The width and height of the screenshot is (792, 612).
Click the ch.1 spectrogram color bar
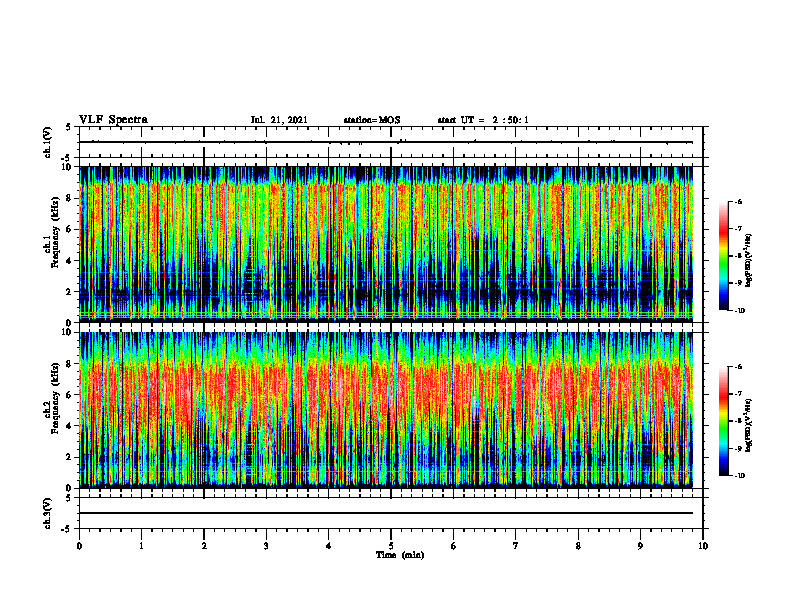coord(724,256)
